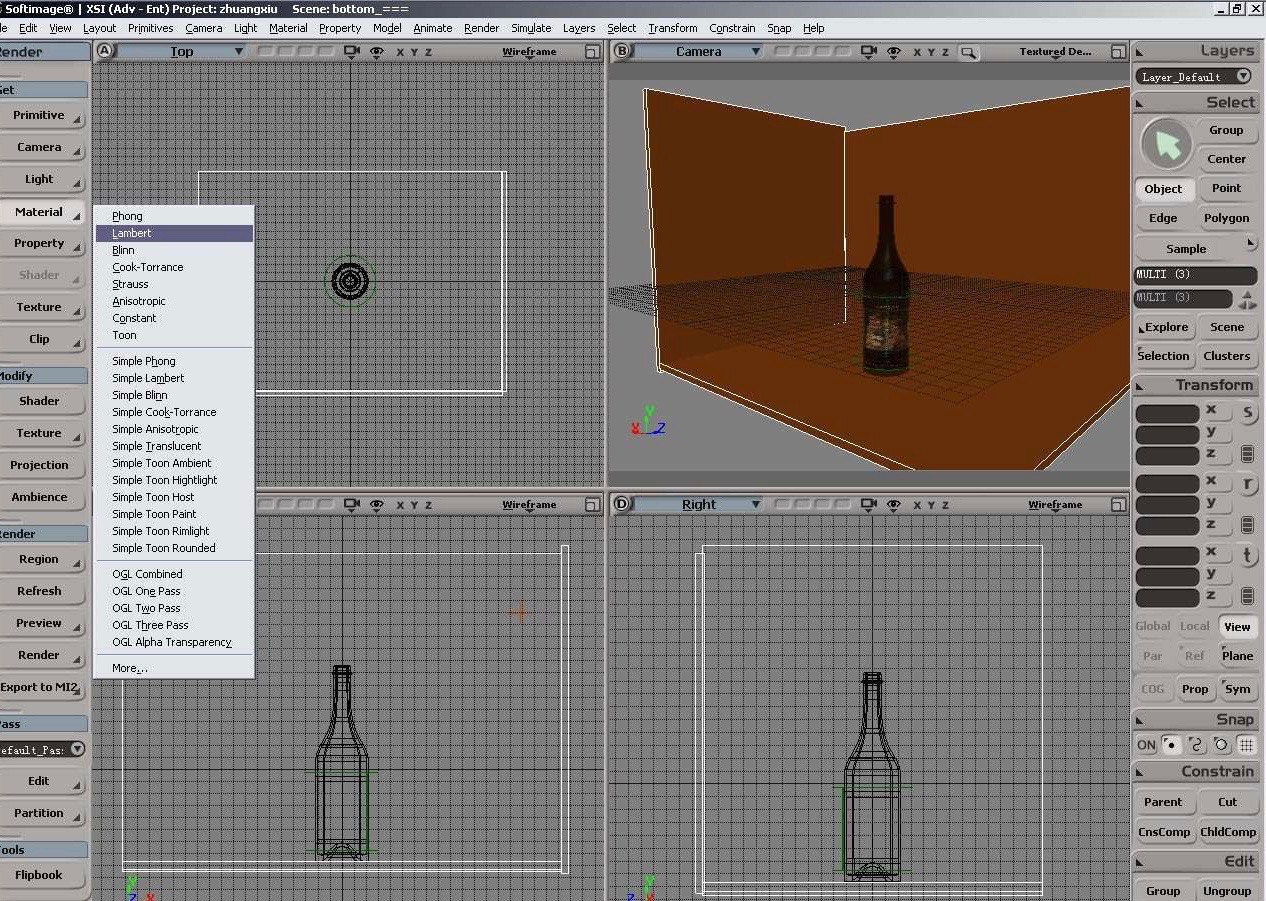Click the Flipbook button

click(39, 875)
